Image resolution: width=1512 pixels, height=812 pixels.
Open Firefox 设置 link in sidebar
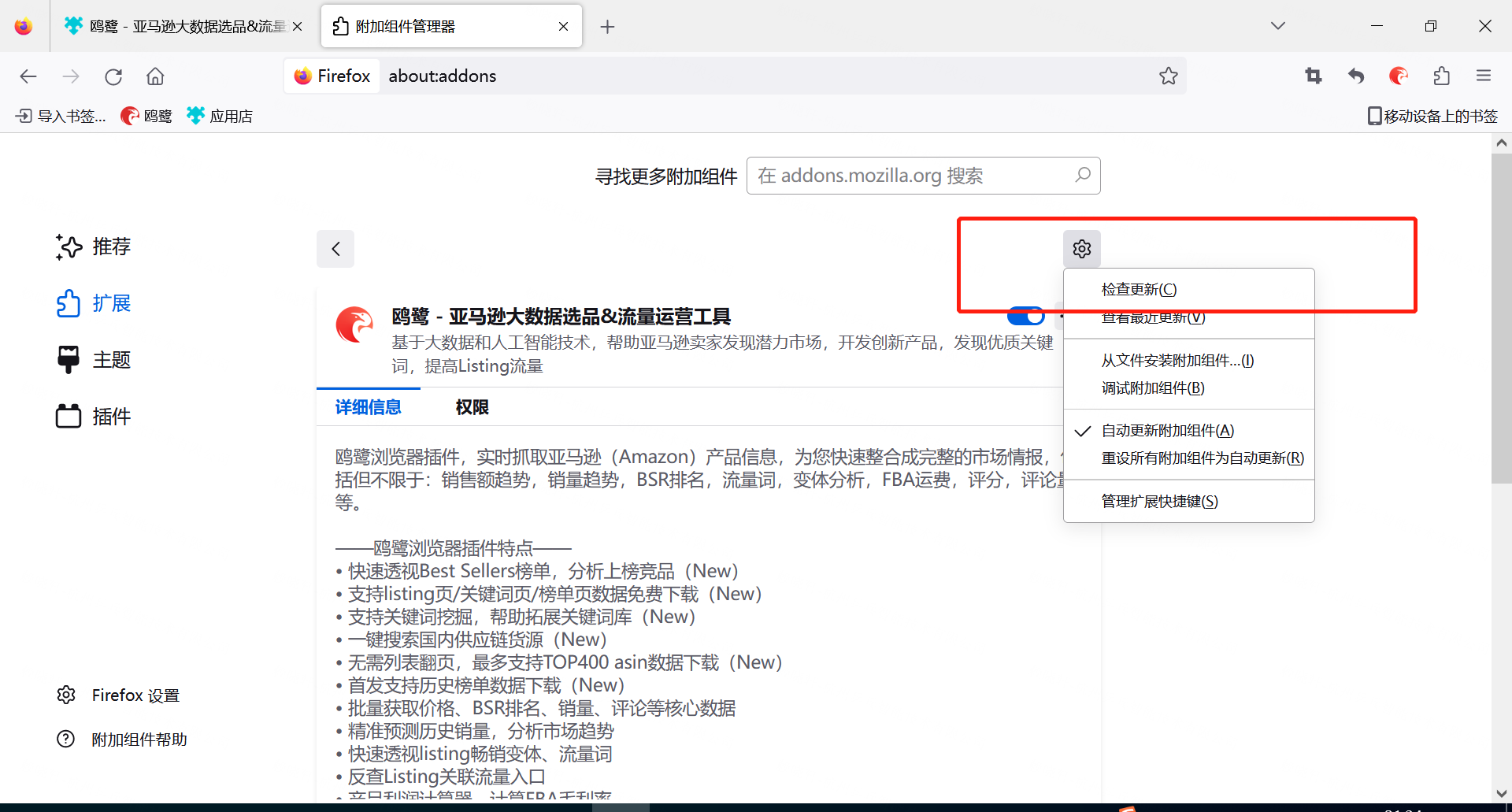pos(119,695)
